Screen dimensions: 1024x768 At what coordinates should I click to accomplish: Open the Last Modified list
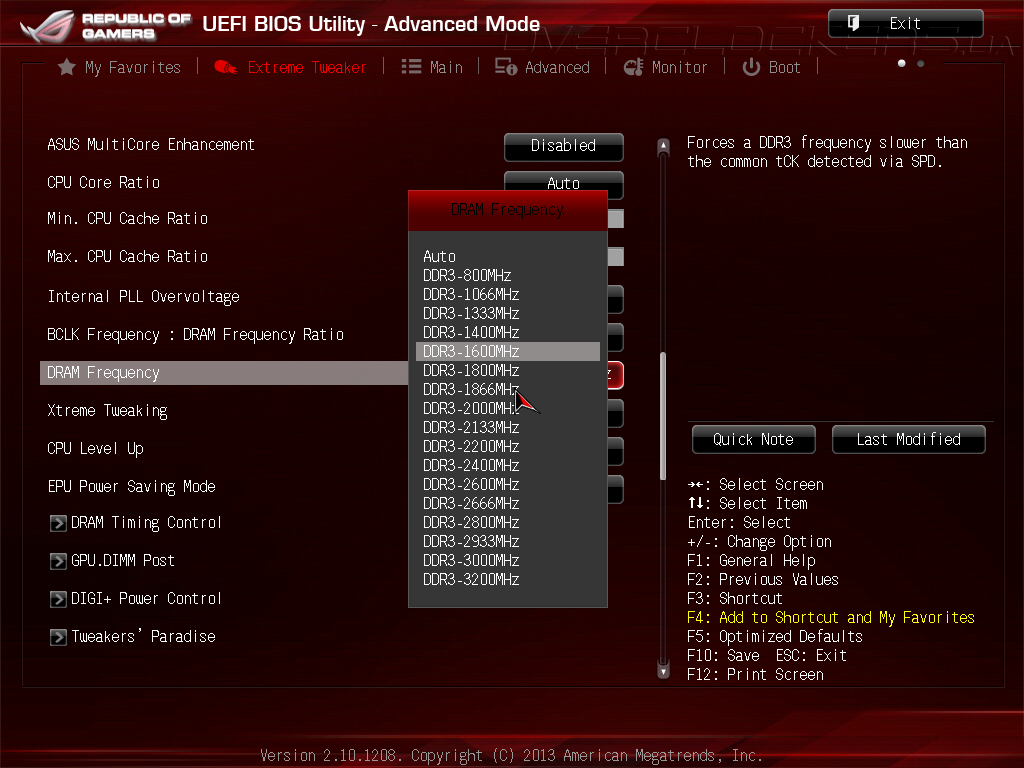[x=908, y=440]
